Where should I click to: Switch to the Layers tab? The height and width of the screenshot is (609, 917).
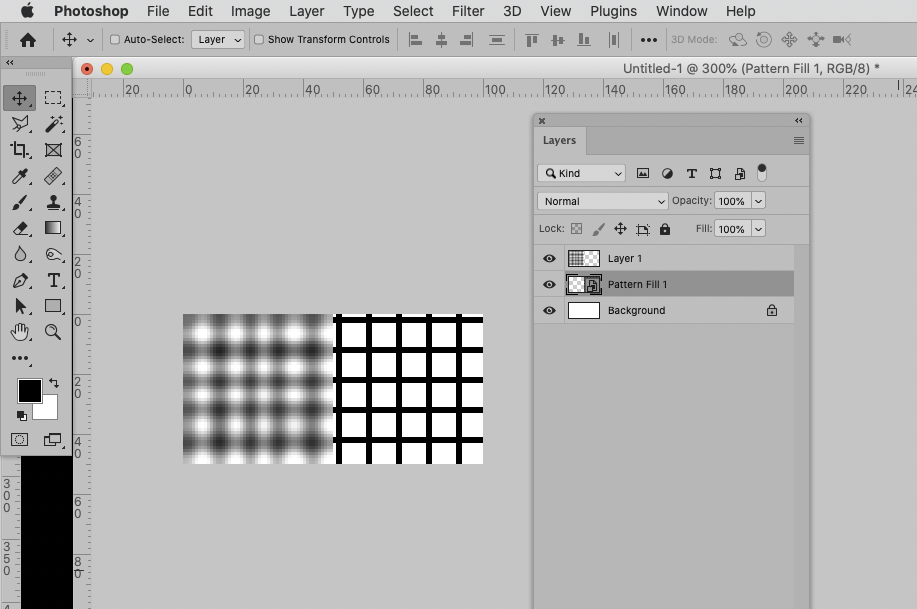(559, 140)
